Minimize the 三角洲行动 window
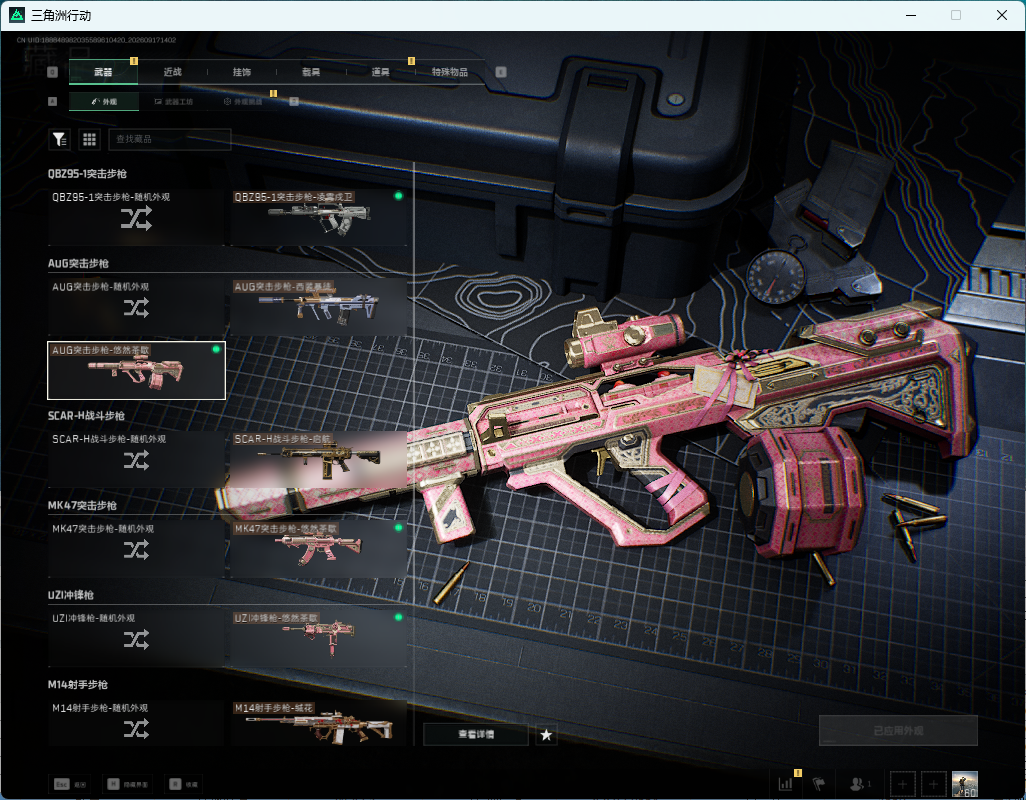 911,15
